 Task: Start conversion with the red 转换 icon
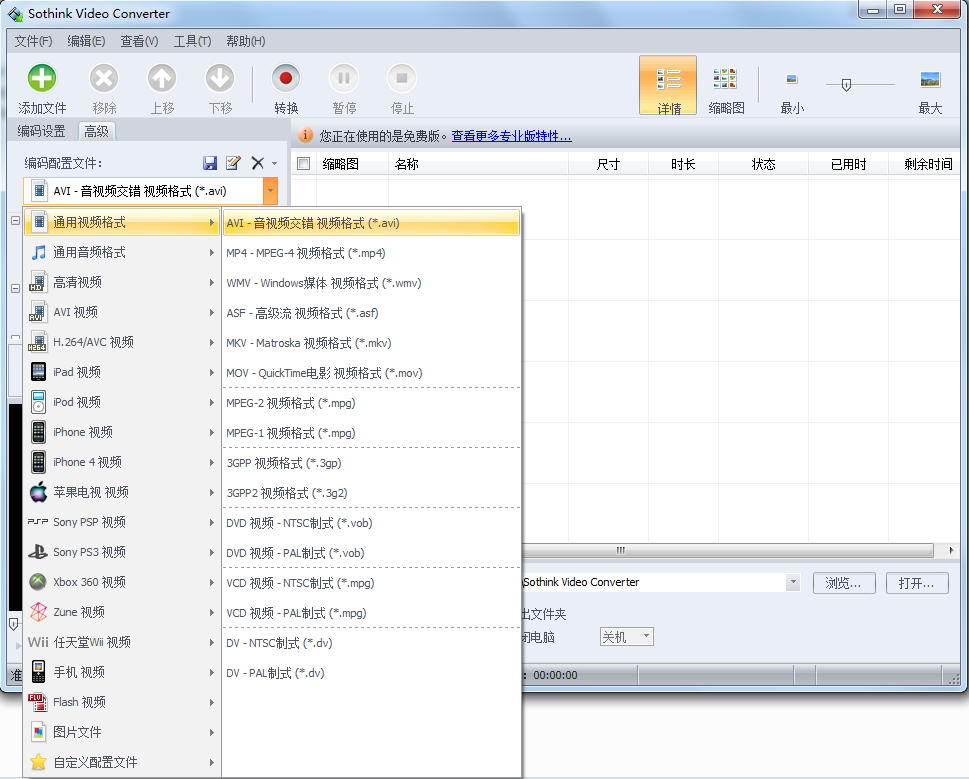click(286, 78)
